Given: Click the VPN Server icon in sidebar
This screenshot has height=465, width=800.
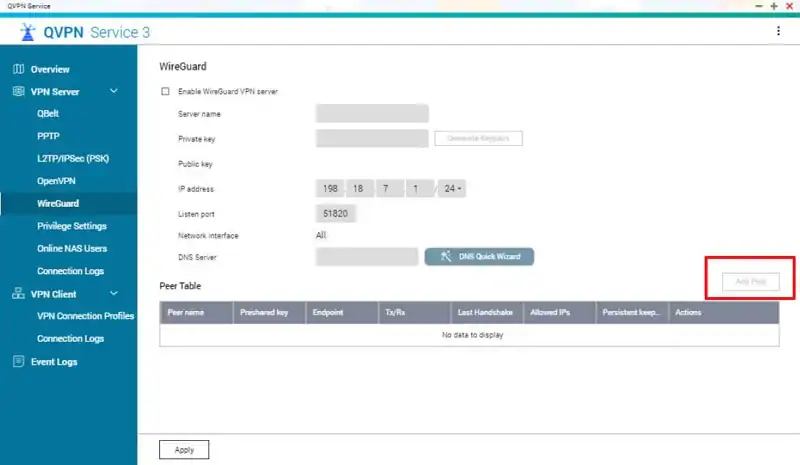Looking at the screenshot, I should (19, 91).
